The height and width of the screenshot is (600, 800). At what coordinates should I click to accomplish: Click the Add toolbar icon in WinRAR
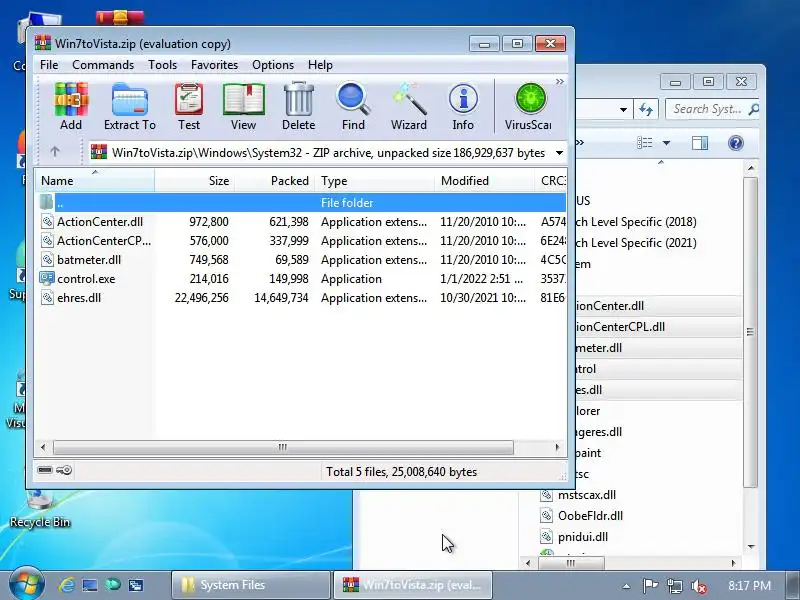point(71,107)
